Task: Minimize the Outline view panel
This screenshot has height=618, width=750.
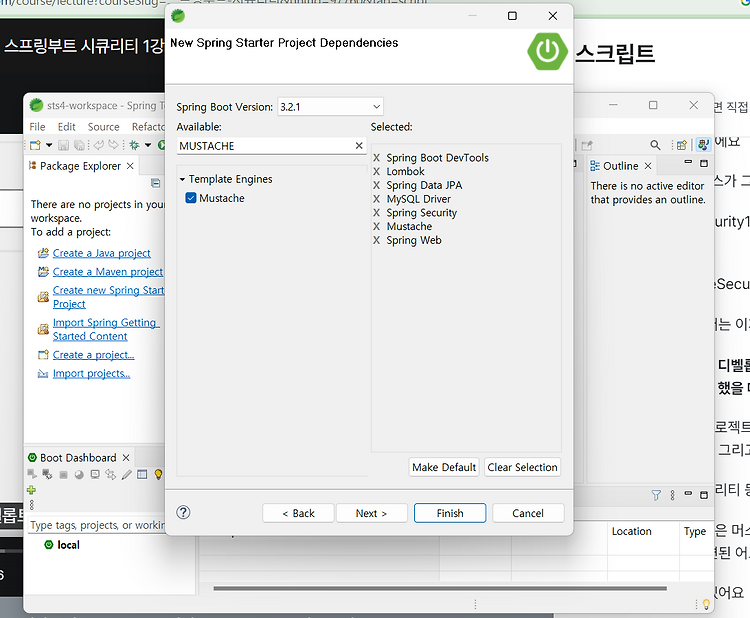Action: 688,163
